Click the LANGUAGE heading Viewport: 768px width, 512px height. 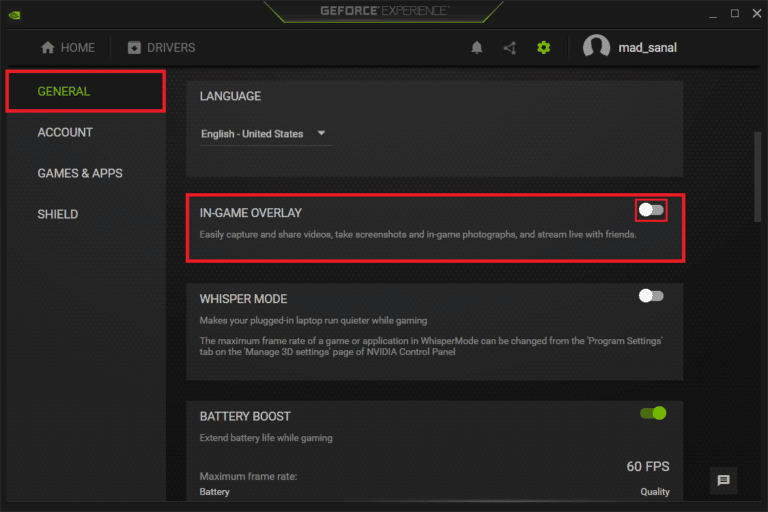coord(230,96)
